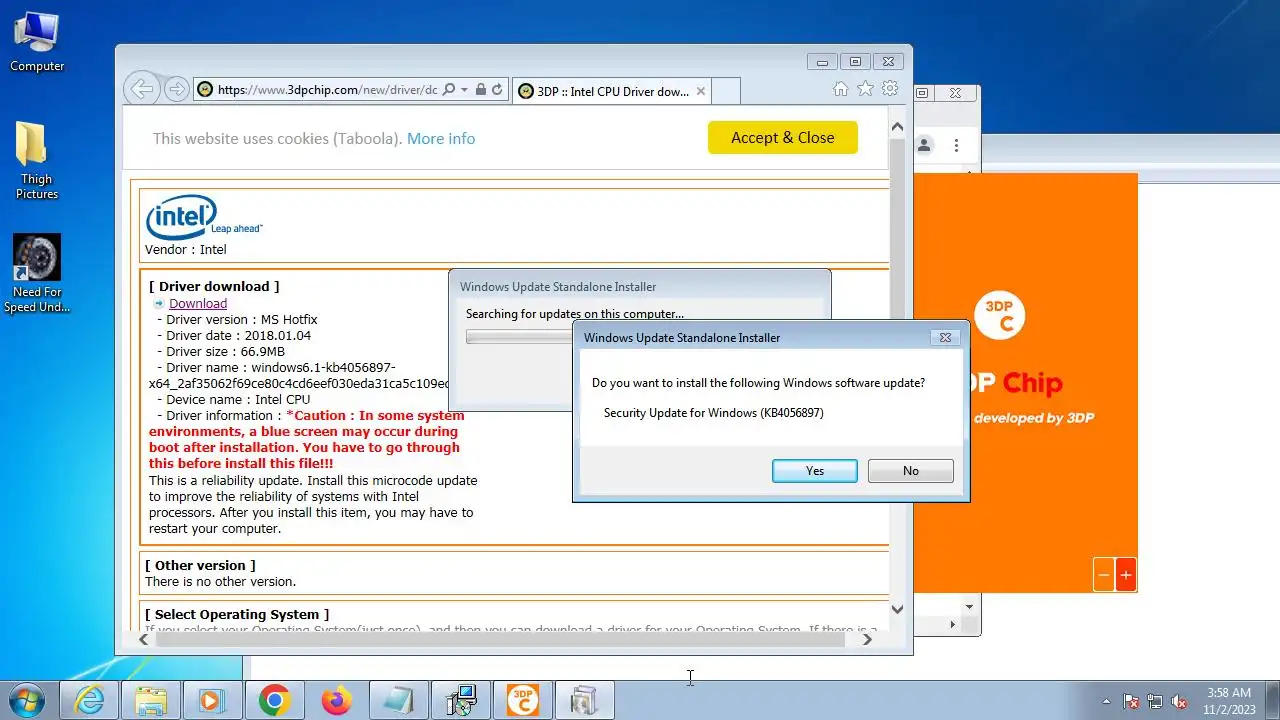1280x720 pixels.
Task: Click the Action Center flag tray icon
Action: pyautogui.click(x=1131, y=701)
